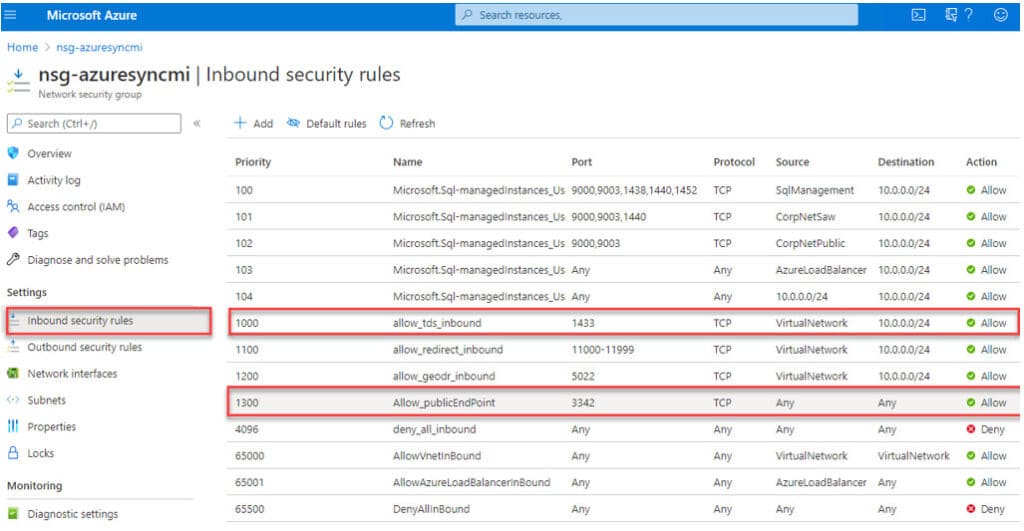1024x531 pixels.
Task: Sort by the Source column header
Action: coord(792,162)
